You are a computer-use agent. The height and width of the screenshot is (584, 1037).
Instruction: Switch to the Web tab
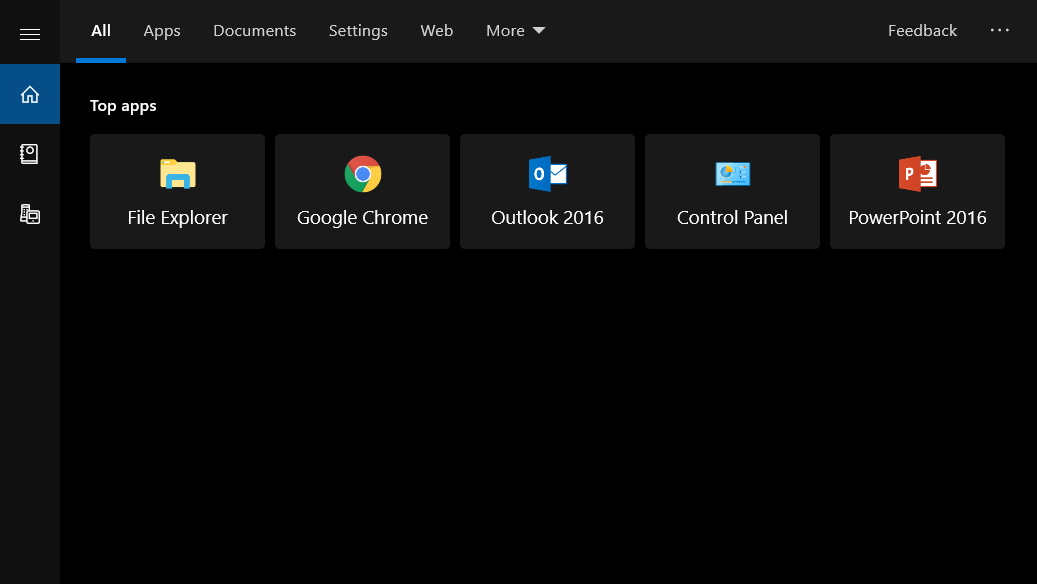click(436, 31)
